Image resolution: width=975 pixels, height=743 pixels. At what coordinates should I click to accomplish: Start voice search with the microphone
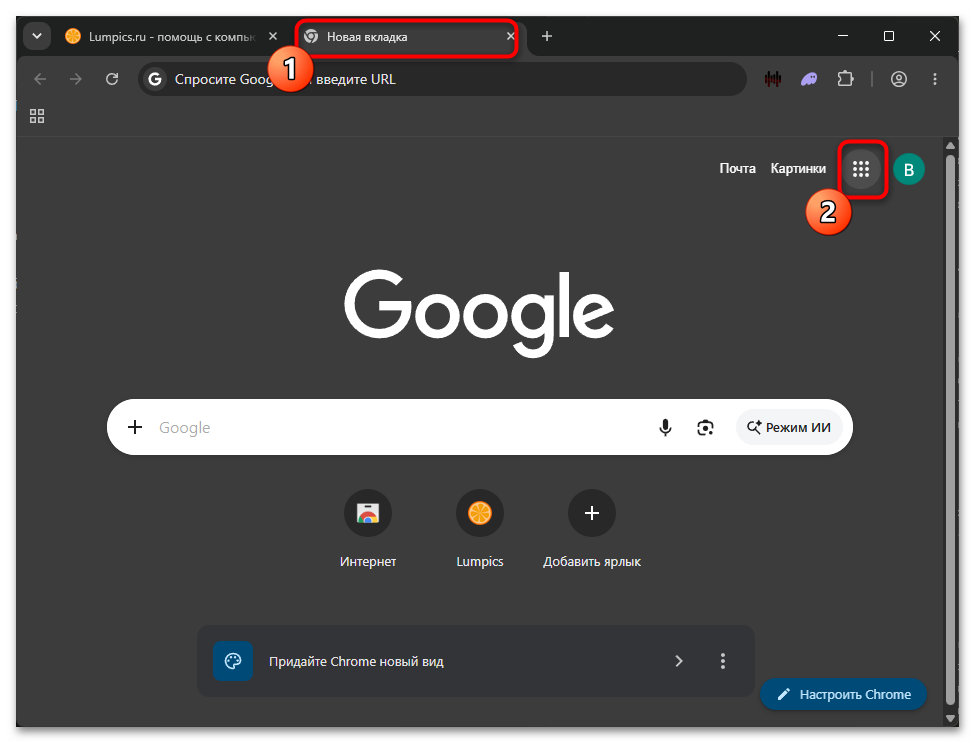pos(665,427)
